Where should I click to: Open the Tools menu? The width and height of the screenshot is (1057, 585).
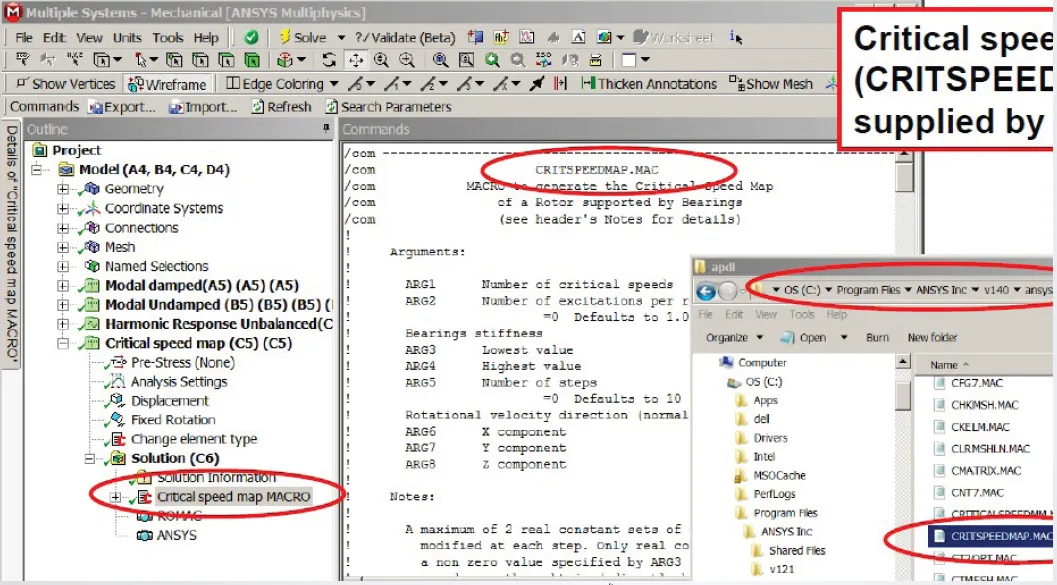167,38
